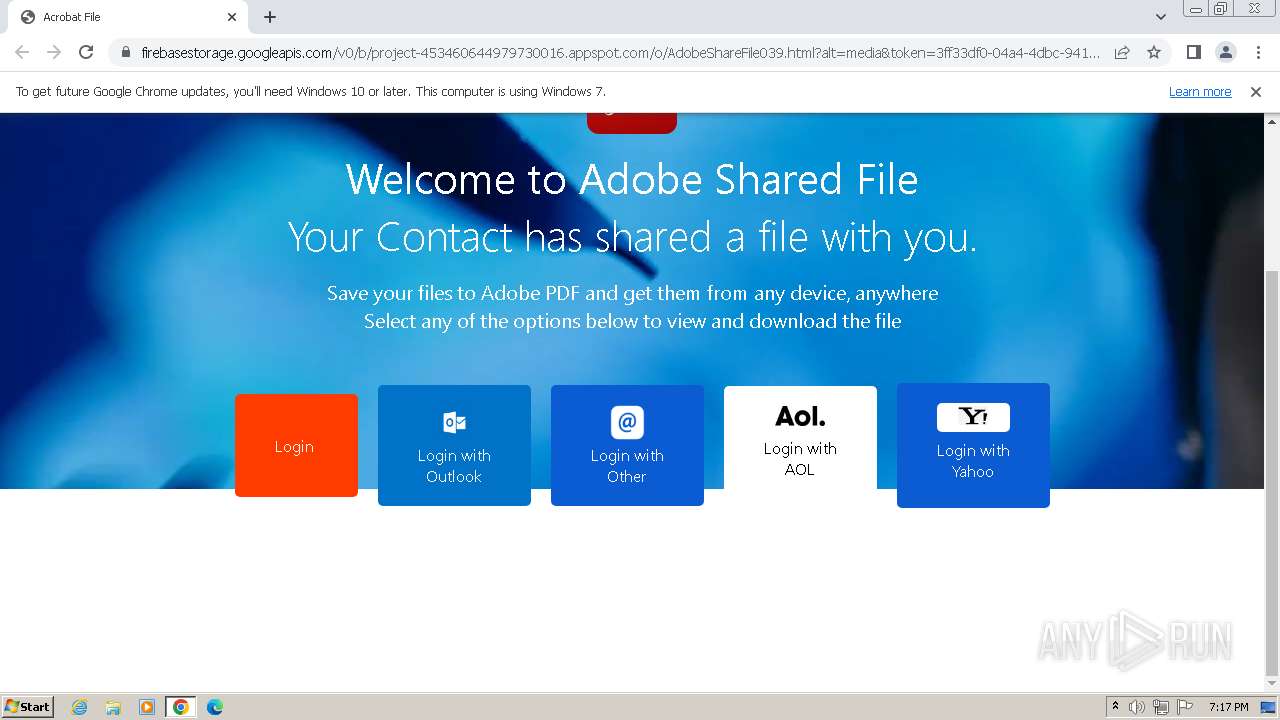Open the Learn more link

(x=1200, y=92)
